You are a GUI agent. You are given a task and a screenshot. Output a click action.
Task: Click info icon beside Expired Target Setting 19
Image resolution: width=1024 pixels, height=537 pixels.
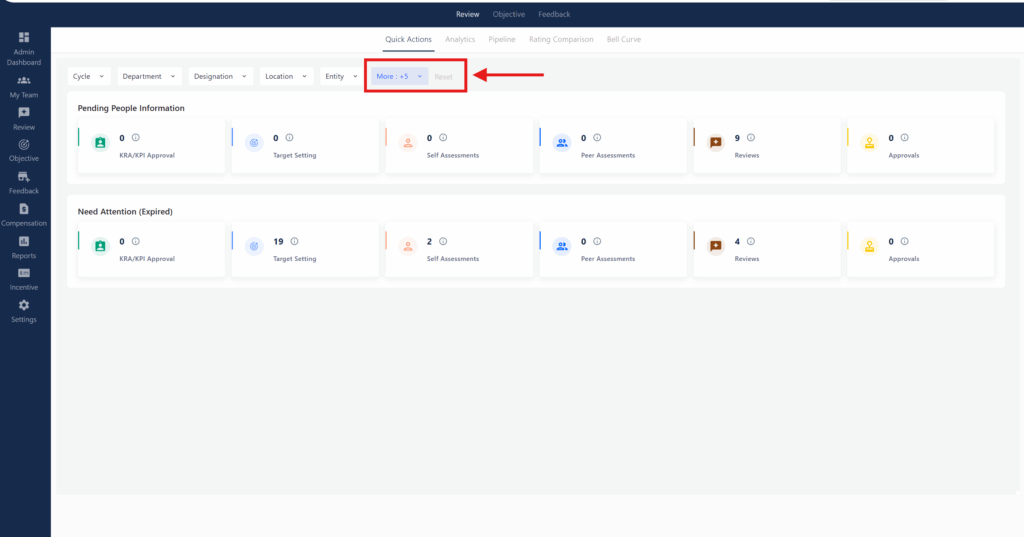click(295, 242)
